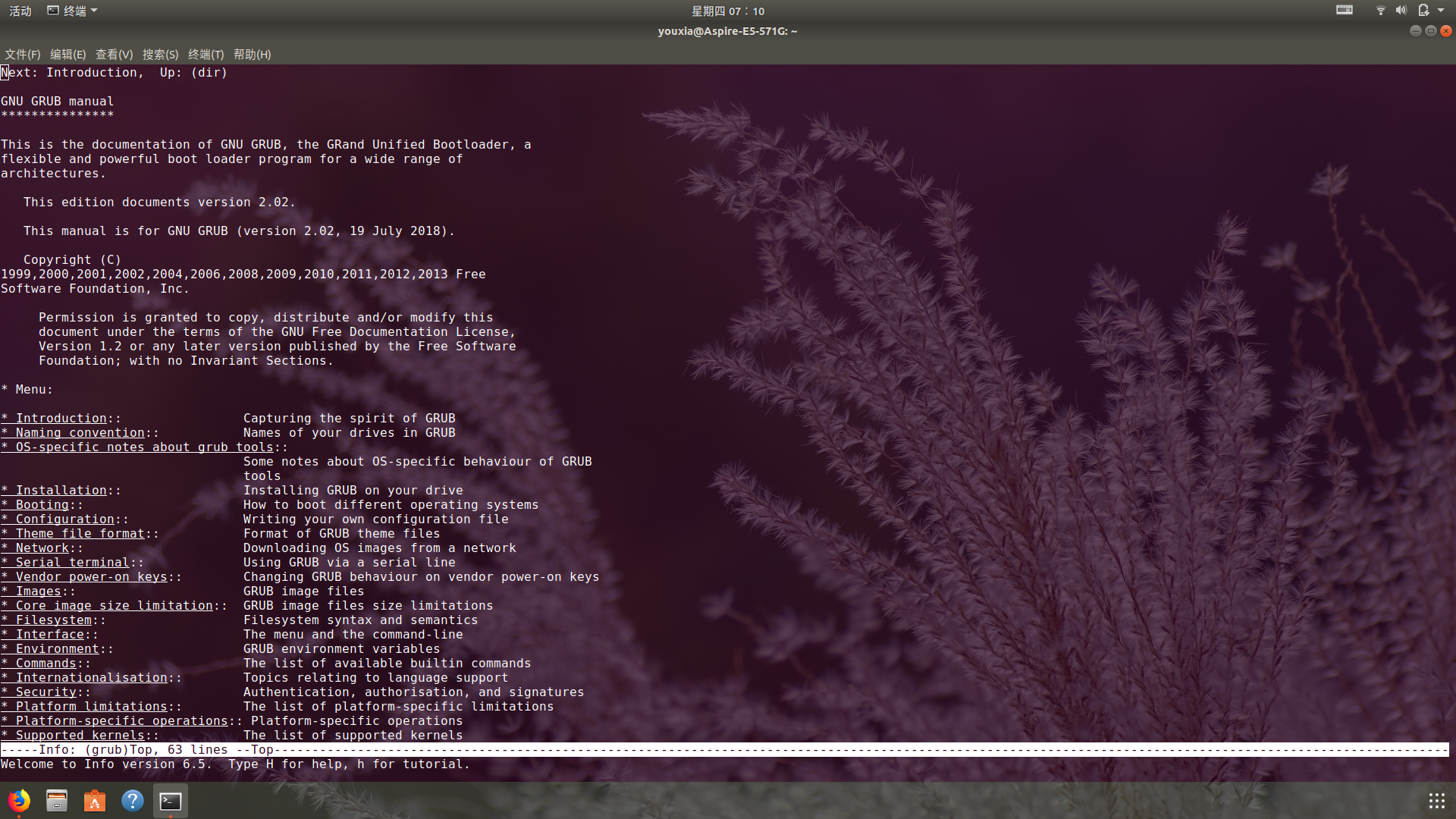Image resolution: width=1456 pixels, height=819 pixels.
Task: Open the Help dock icon
Action: coord(133,801)
